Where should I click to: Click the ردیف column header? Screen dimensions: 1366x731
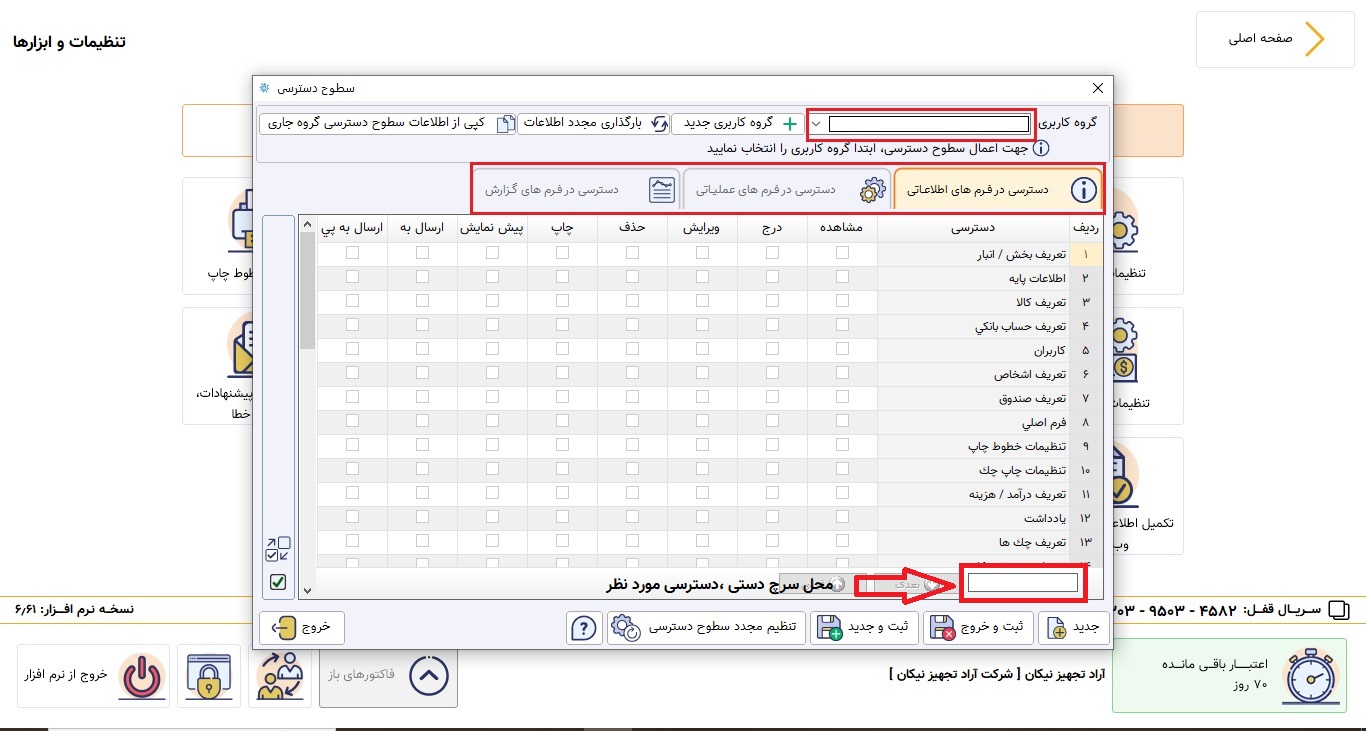click(1085, 228)
